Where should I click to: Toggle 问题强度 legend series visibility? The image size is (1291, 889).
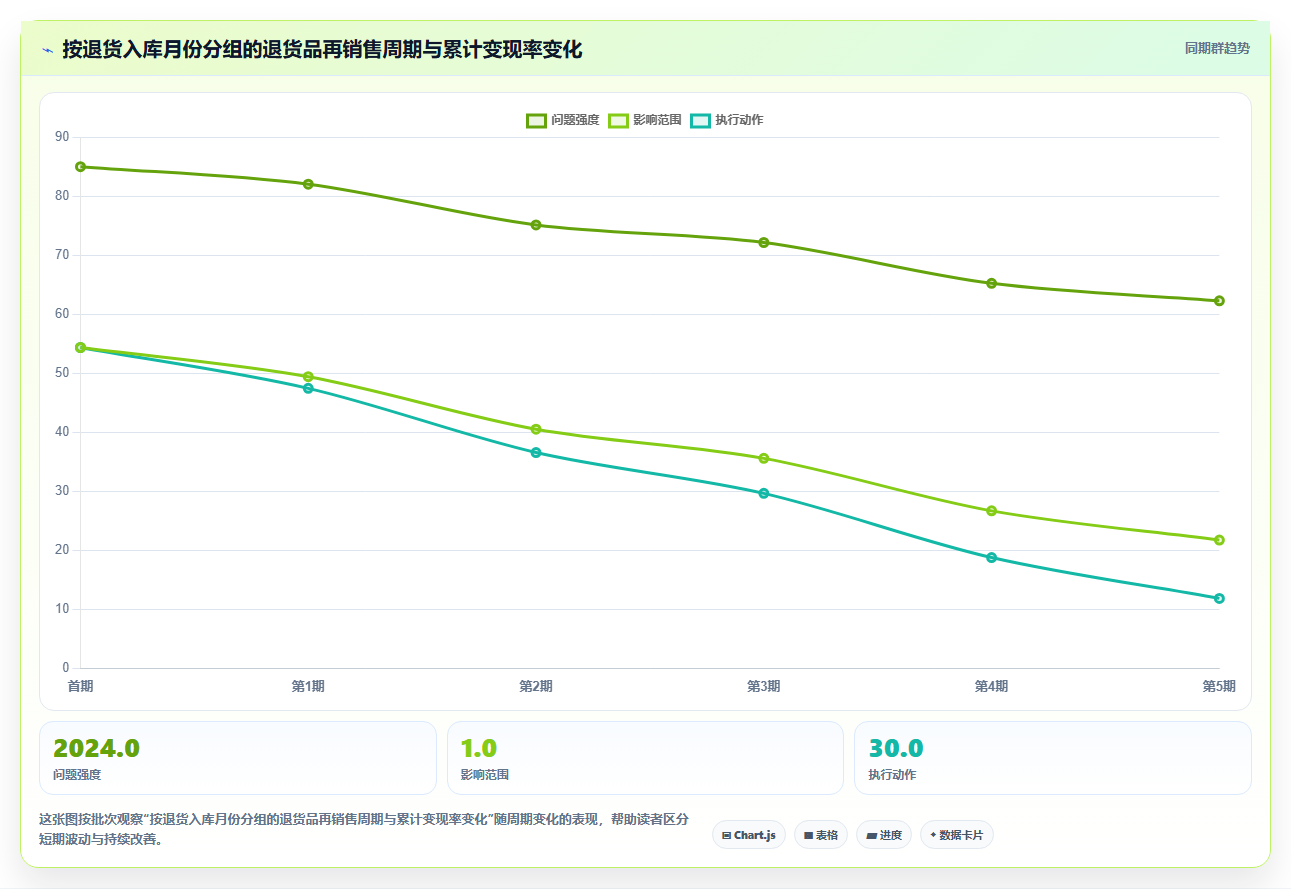(563, 120)
